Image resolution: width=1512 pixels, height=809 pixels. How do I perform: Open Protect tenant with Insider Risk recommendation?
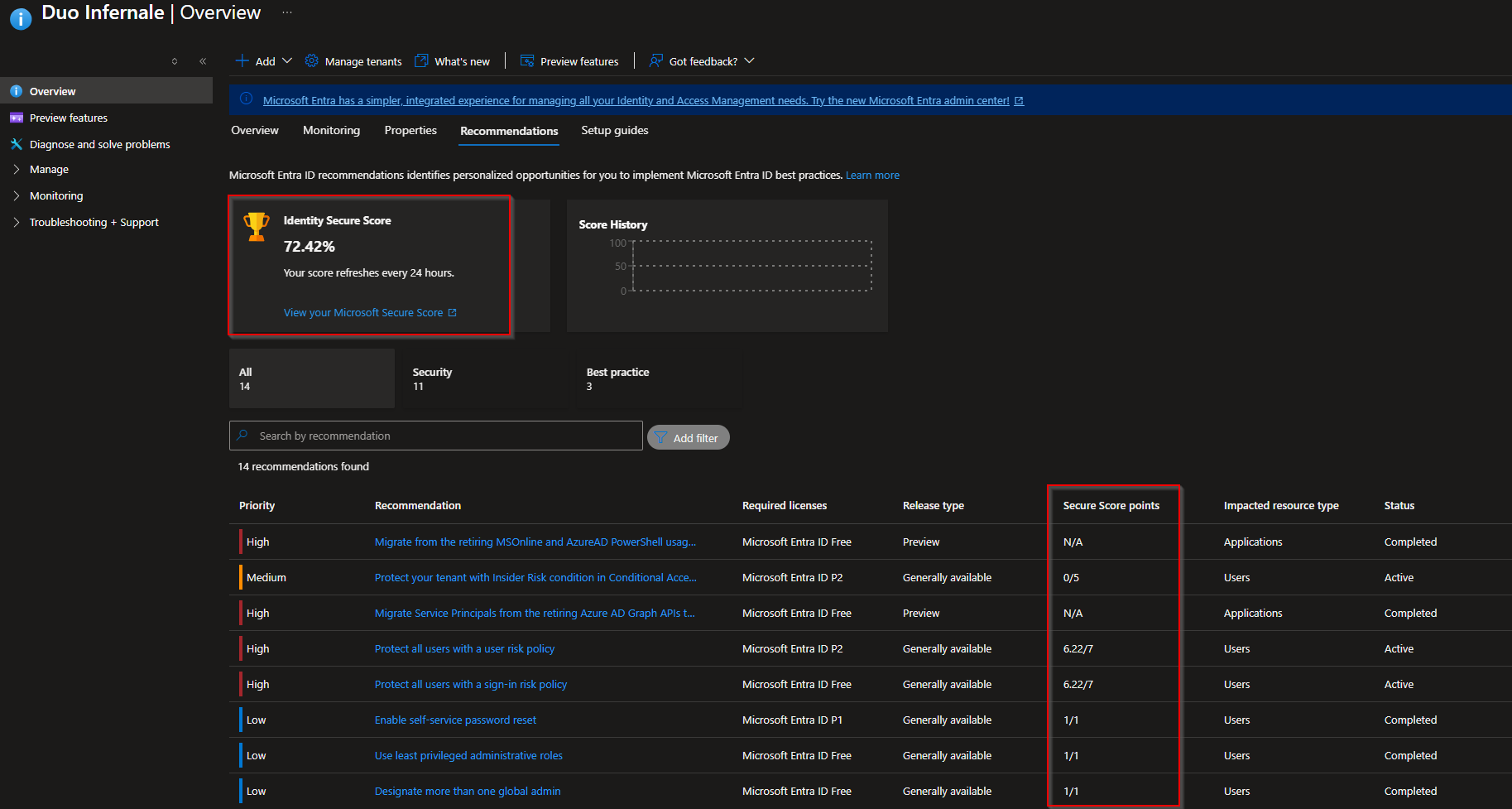(x=535, y=577)
